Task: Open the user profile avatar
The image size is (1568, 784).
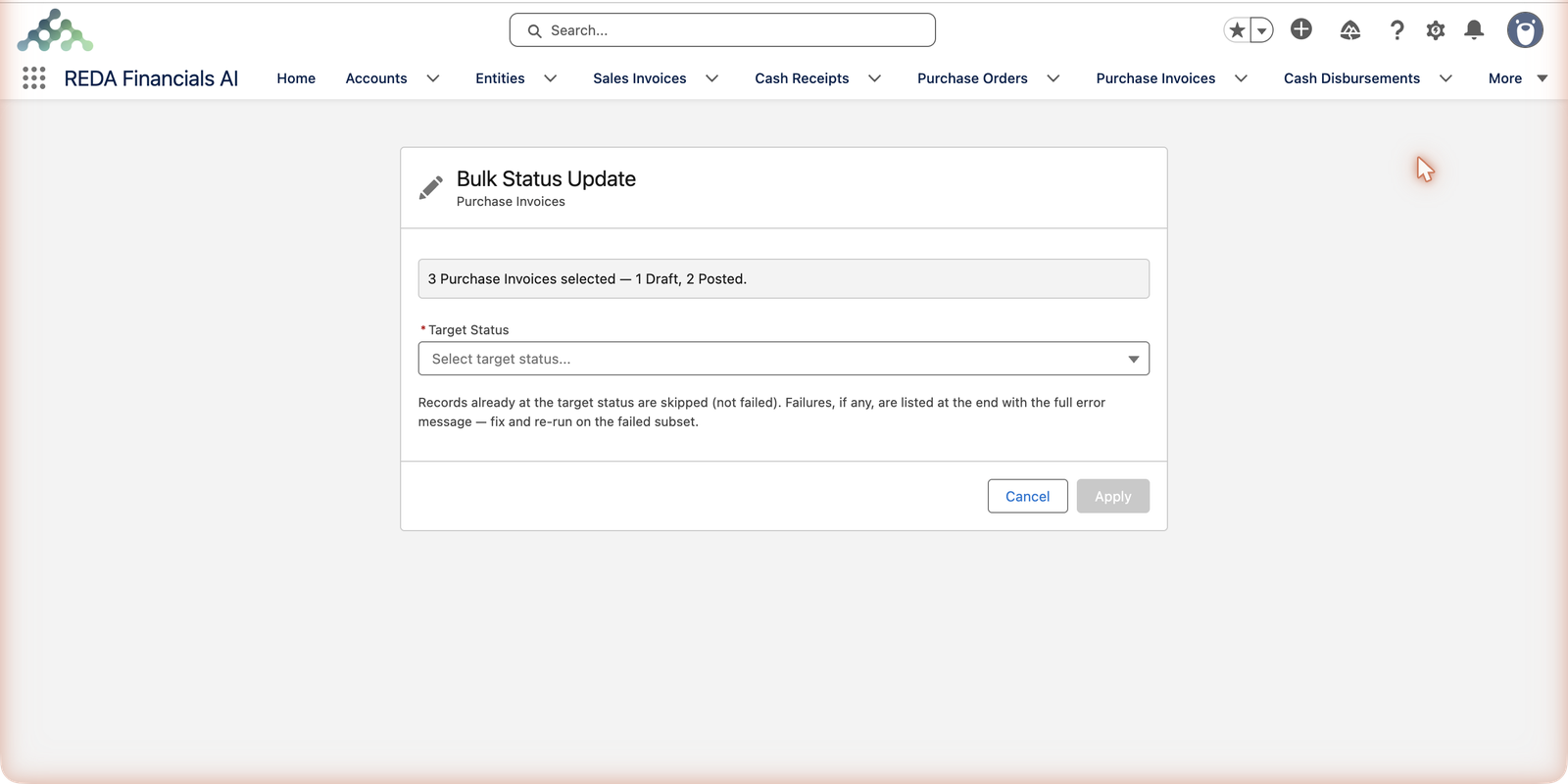Action: [1525, 30]
